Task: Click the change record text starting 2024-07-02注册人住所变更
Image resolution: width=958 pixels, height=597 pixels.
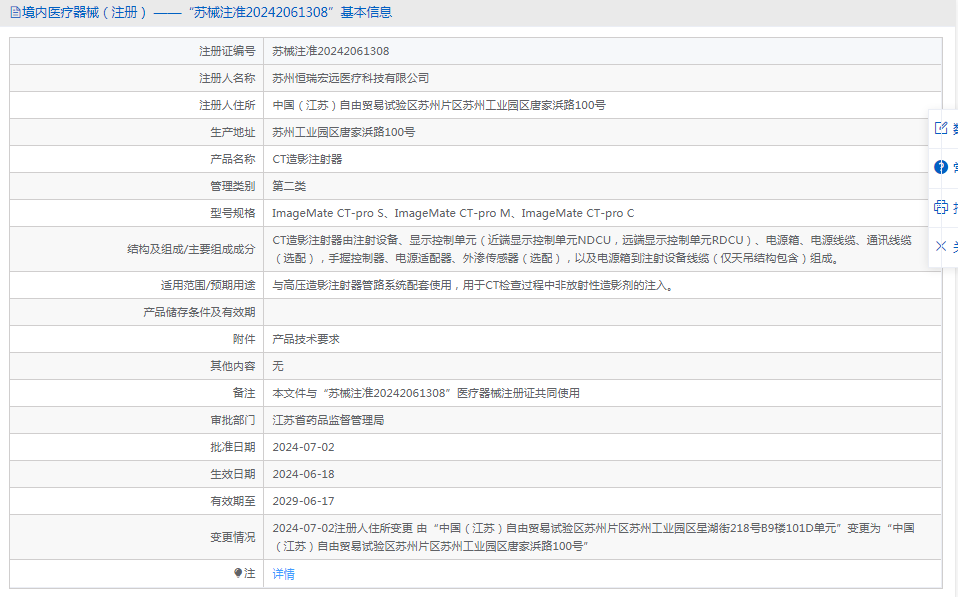Action: point(593,537)
